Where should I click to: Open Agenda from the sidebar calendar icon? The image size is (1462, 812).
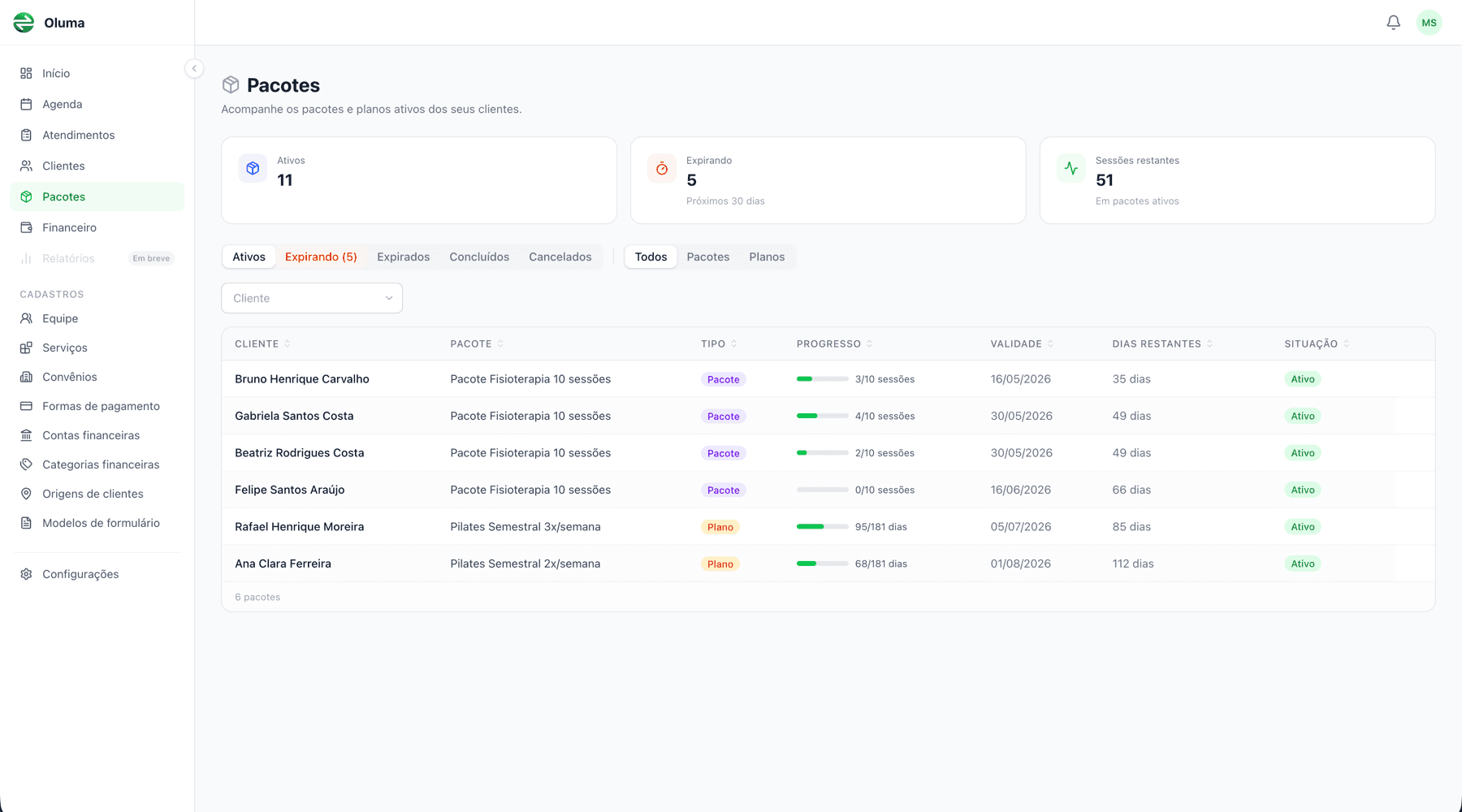pyautogui.click(x=26, y=104)
